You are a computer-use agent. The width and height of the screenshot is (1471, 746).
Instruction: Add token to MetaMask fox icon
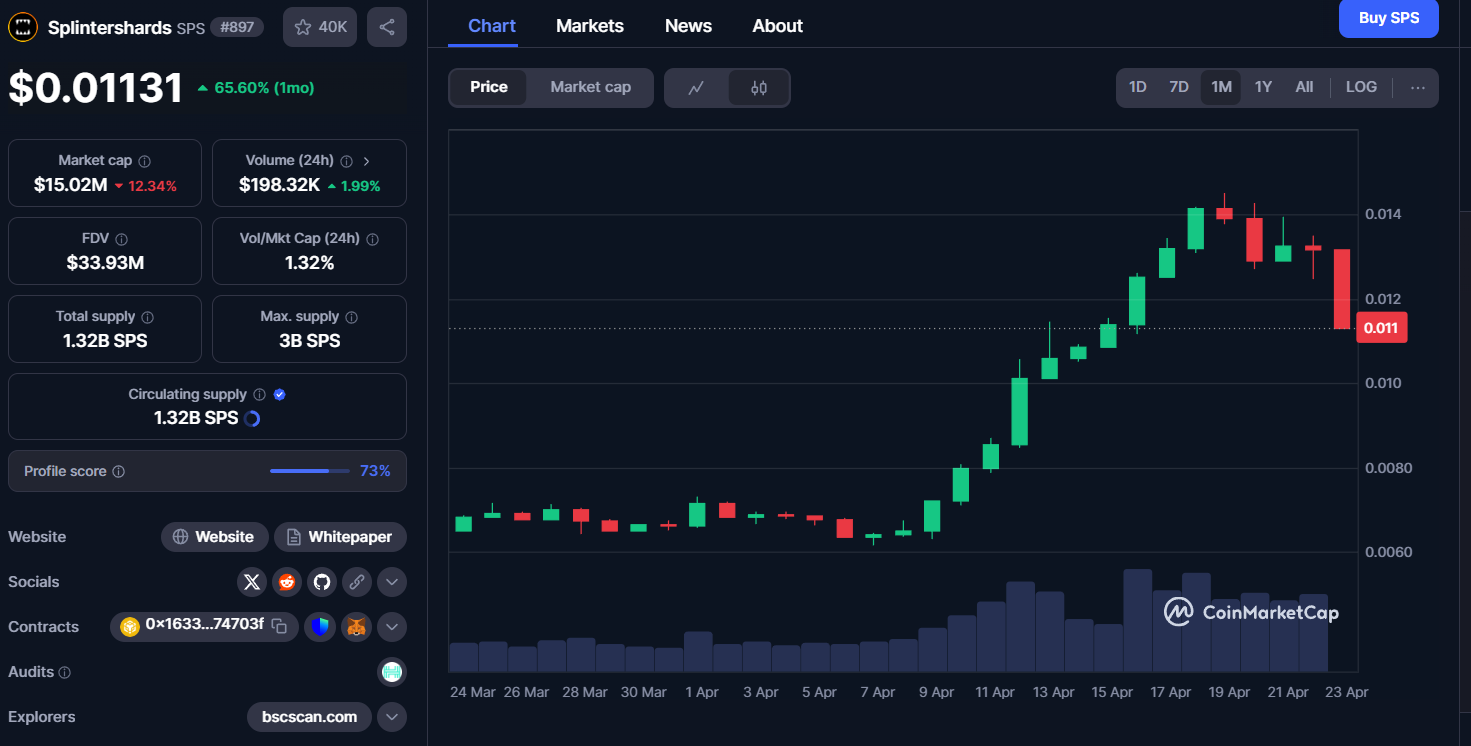(x=357, y=627)
